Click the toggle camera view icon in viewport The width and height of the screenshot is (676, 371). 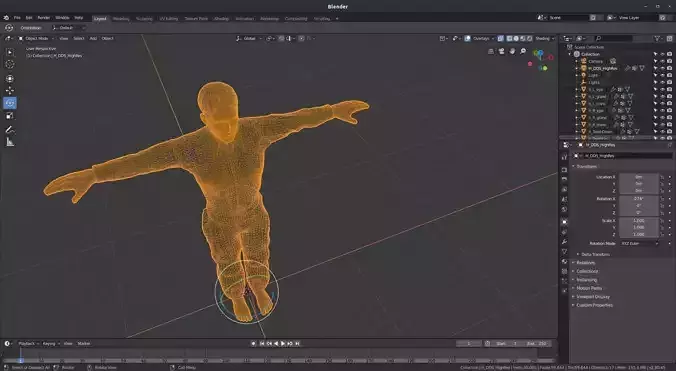tap(501, 51)
